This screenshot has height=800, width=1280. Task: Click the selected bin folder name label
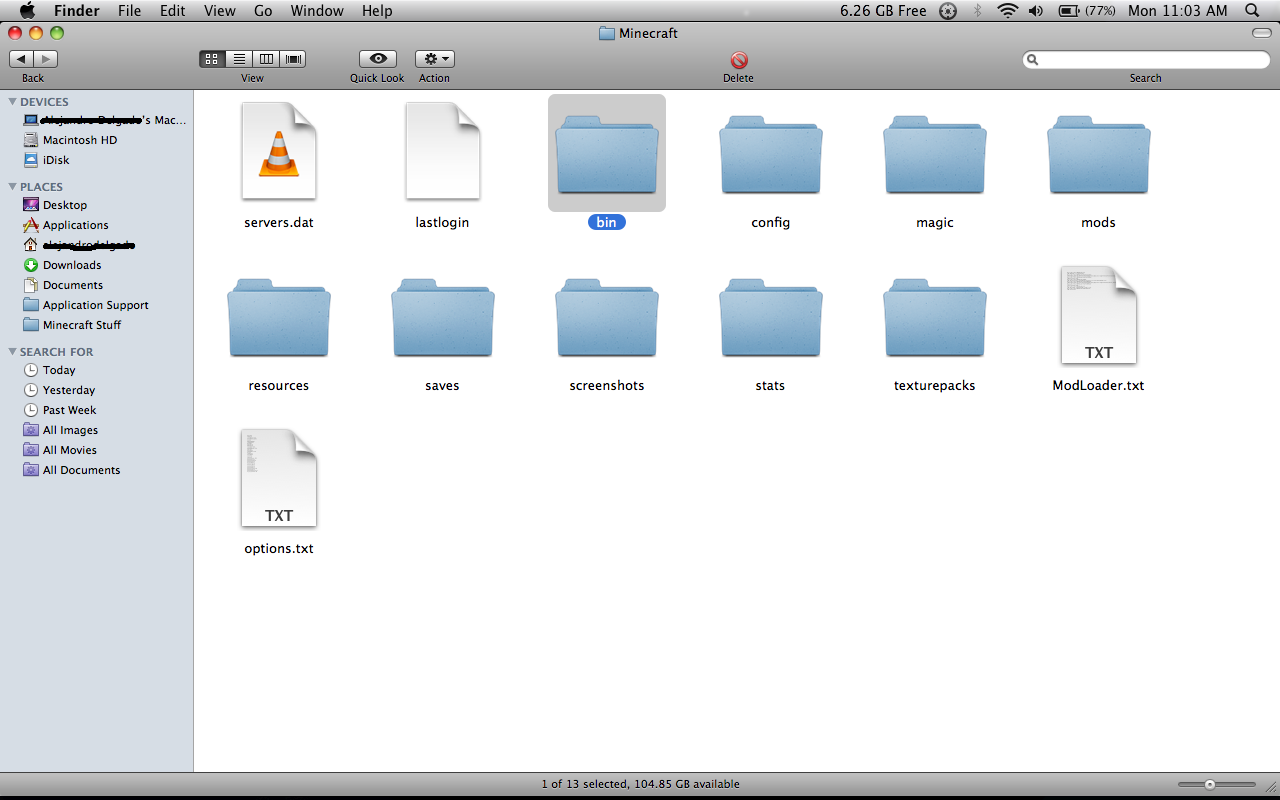(607, 222)
